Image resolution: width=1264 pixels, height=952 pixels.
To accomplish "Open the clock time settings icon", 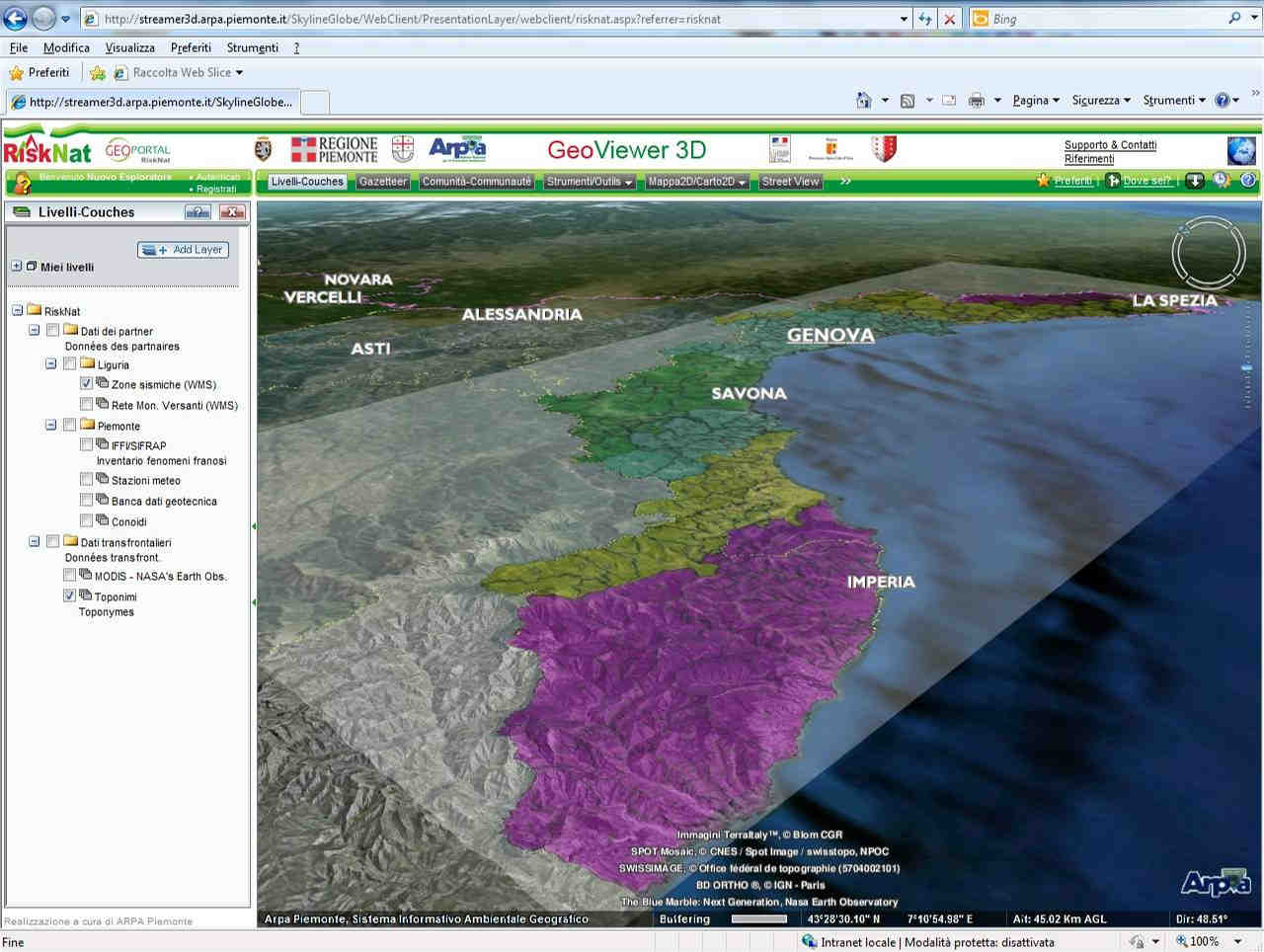I will click(x=1222, y=181).
